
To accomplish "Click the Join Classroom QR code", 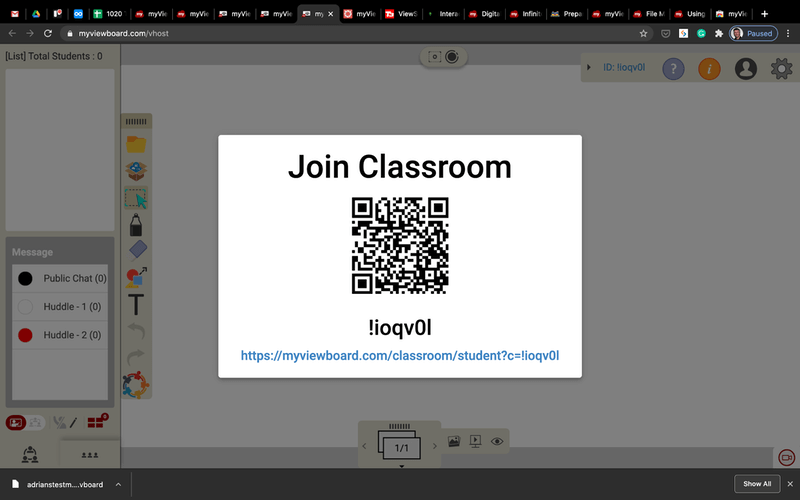I will point(400,245).
